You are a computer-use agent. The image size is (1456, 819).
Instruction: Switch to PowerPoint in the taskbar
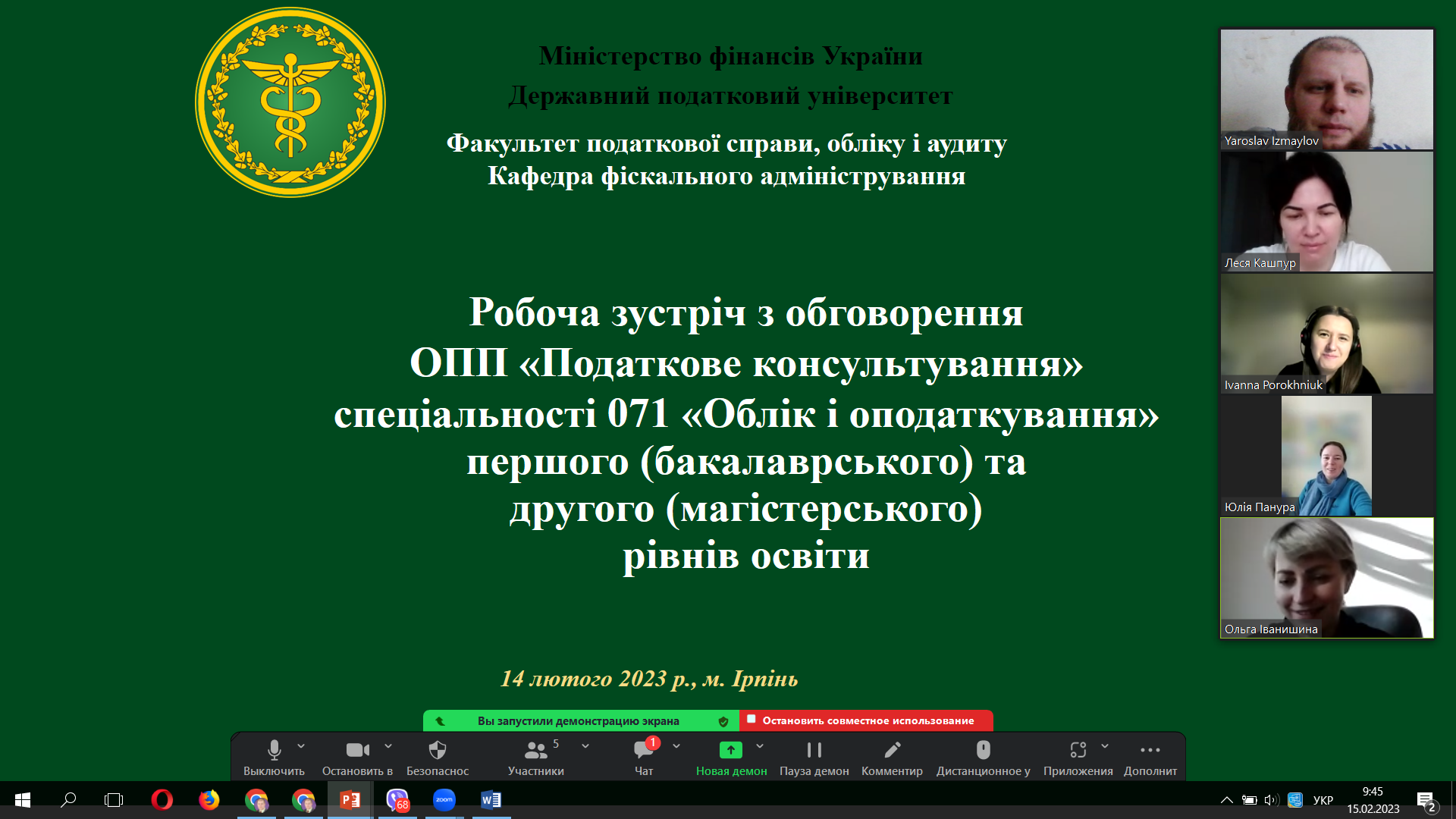(350, 800)
